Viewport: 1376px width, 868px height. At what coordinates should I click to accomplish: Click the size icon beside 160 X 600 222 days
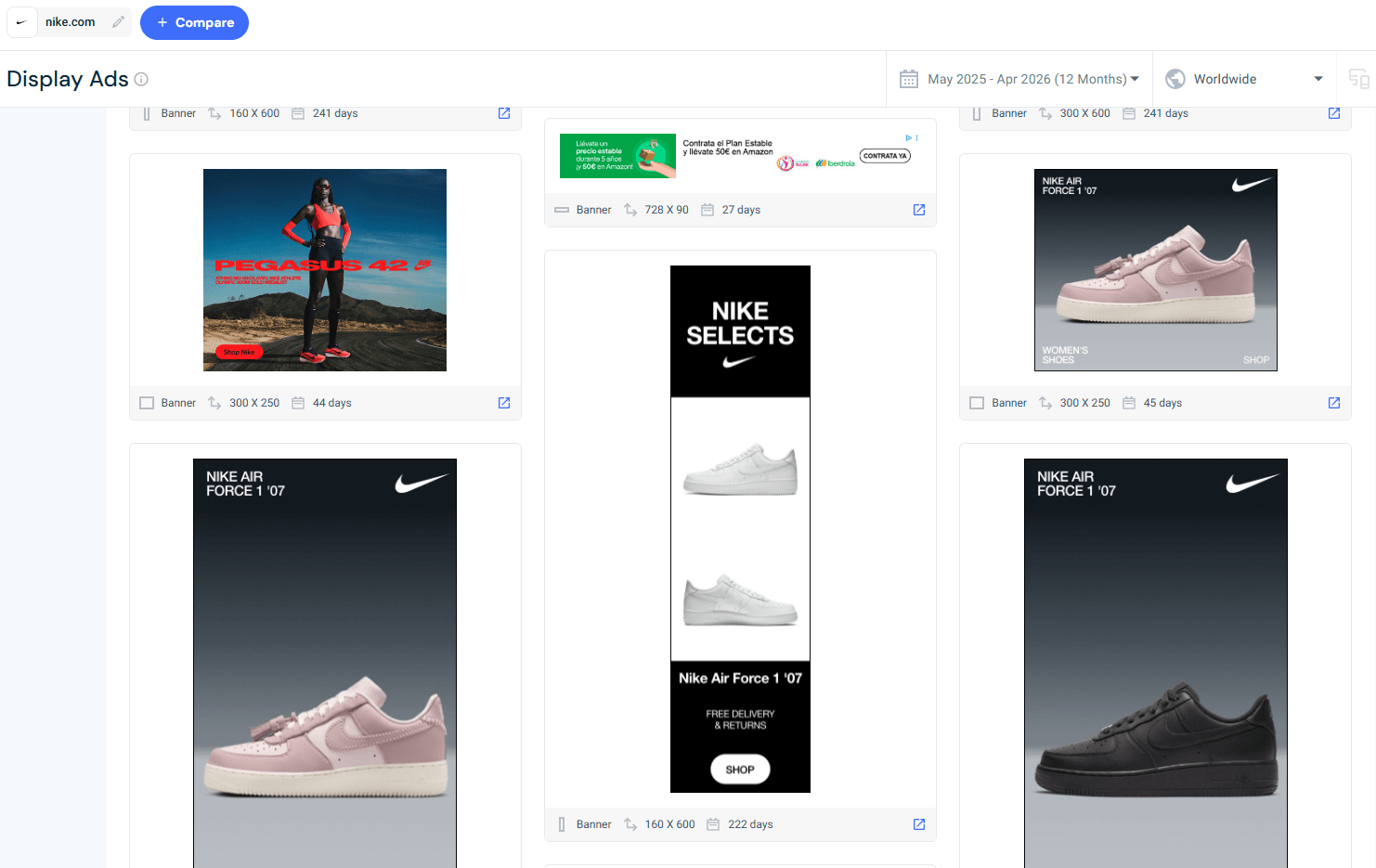coord(630,824)
